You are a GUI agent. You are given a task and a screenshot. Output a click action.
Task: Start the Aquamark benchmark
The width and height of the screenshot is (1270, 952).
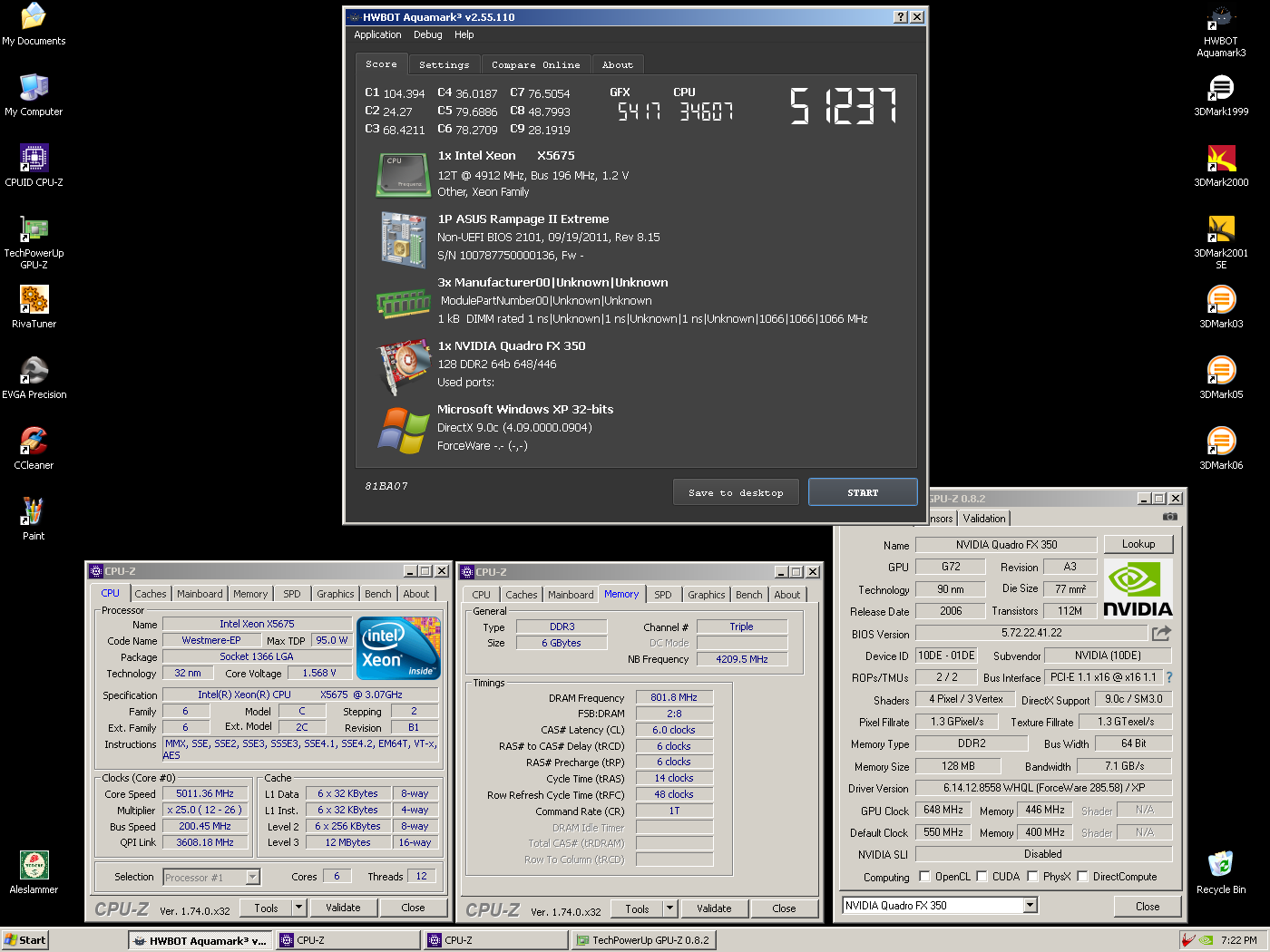(863, 492)
